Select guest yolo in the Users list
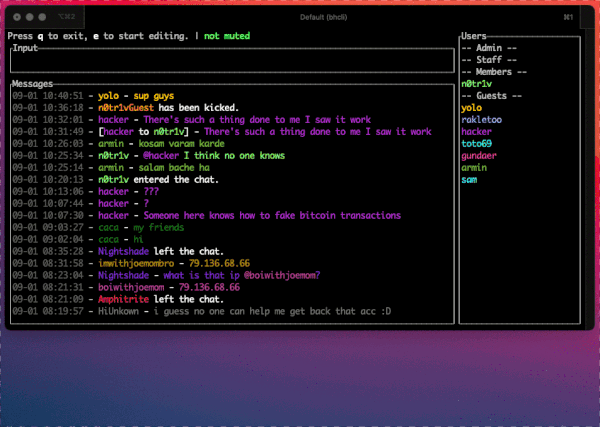The height and width of the screenshot is (427, 600). (x=471, y=108)
